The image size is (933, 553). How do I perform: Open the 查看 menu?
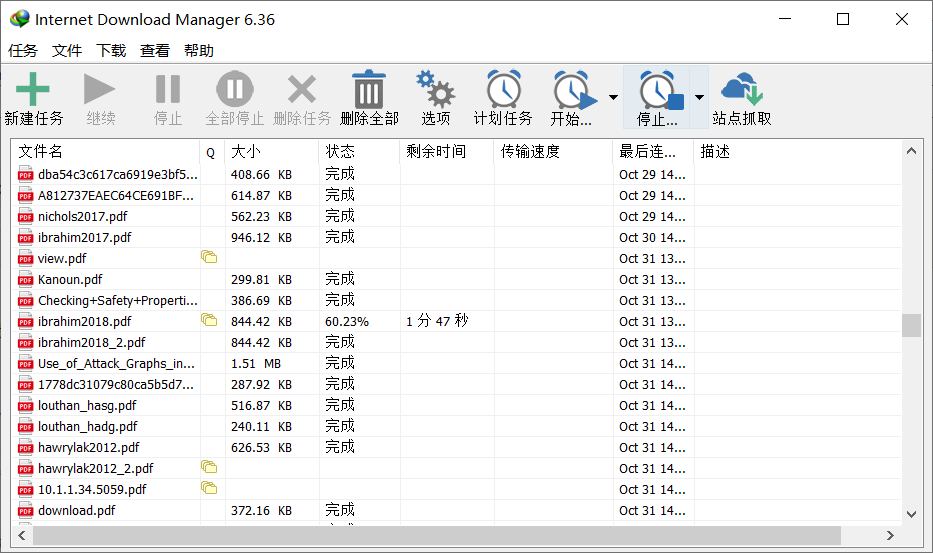click(x=155, y=51)
